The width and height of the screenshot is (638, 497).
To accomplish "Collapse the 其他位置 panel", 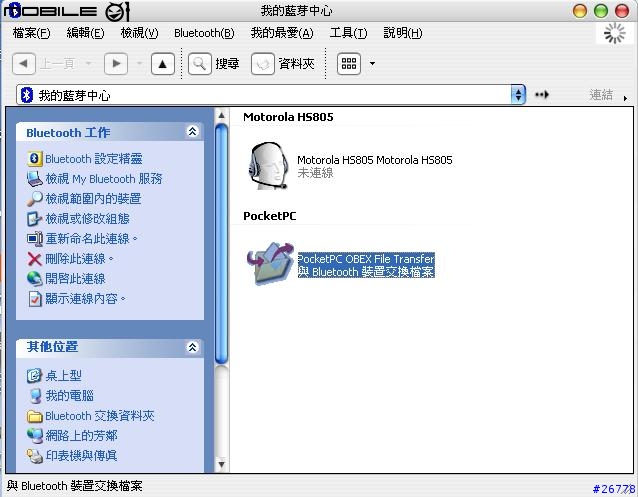I will pyautogui.click(x=192, y=347).
